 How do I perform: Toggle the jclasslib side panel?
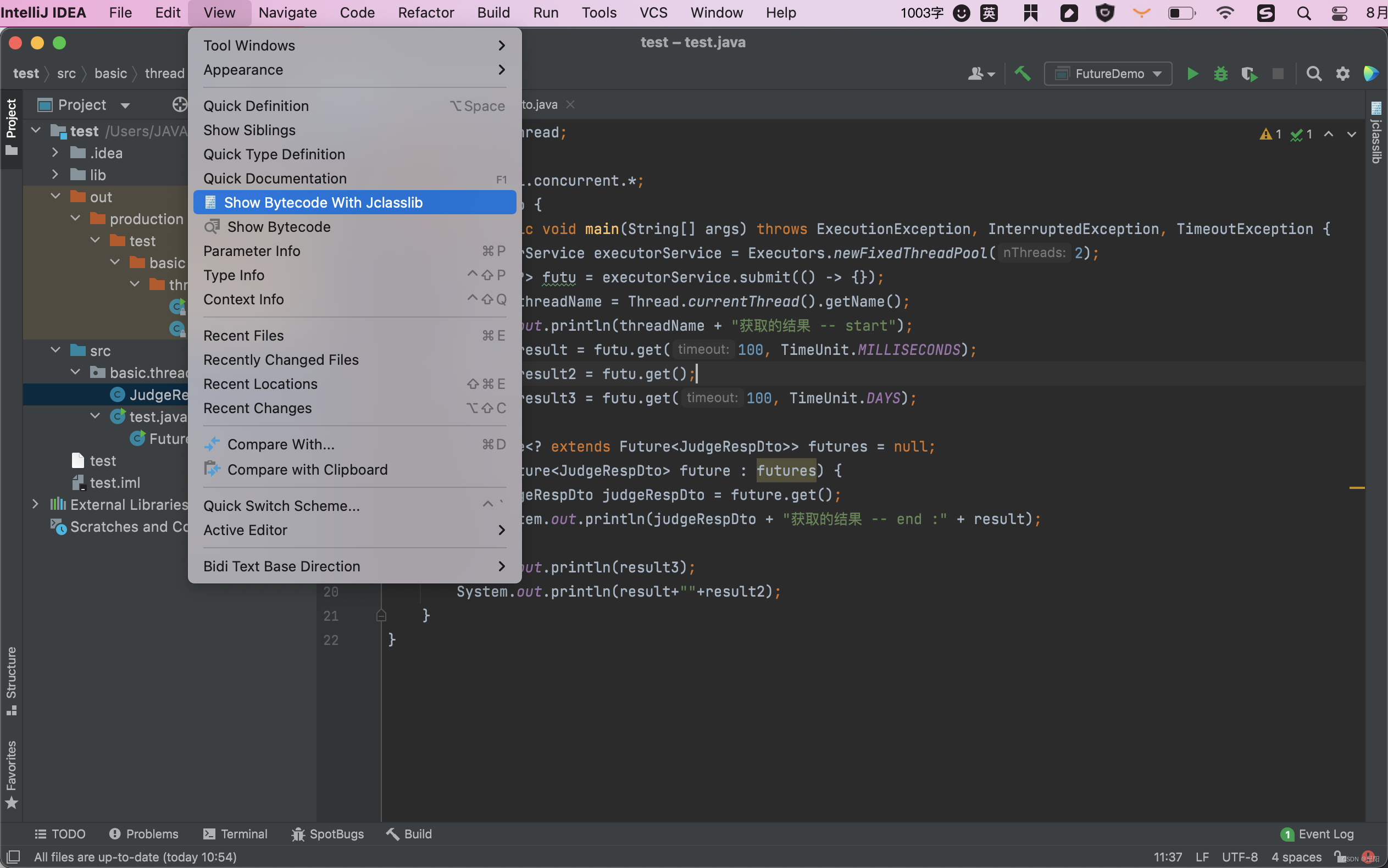pyautogui.click(x=1376, y=133)
